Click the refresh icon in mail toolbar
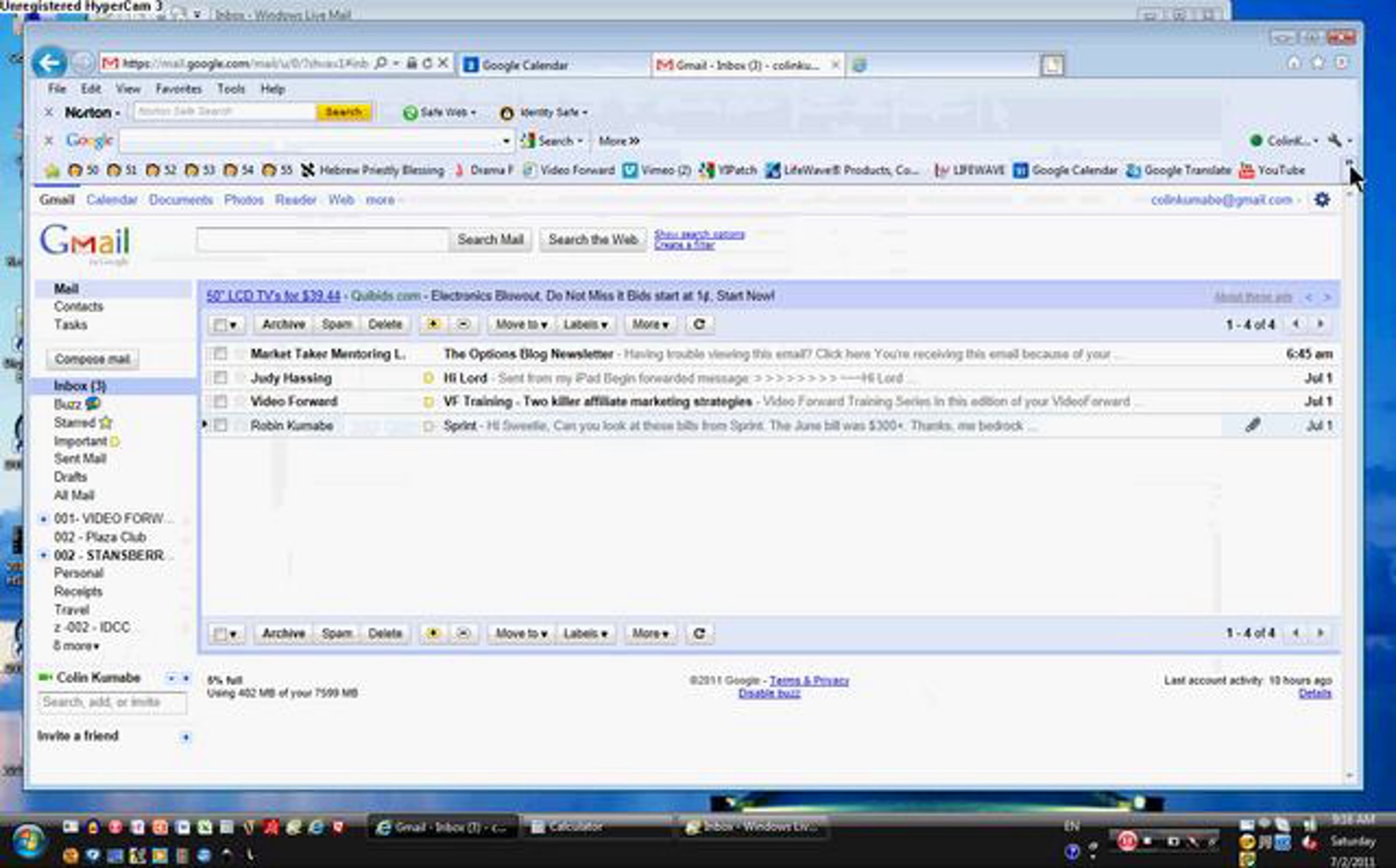1396x868 pixels. tap(699, 324)
